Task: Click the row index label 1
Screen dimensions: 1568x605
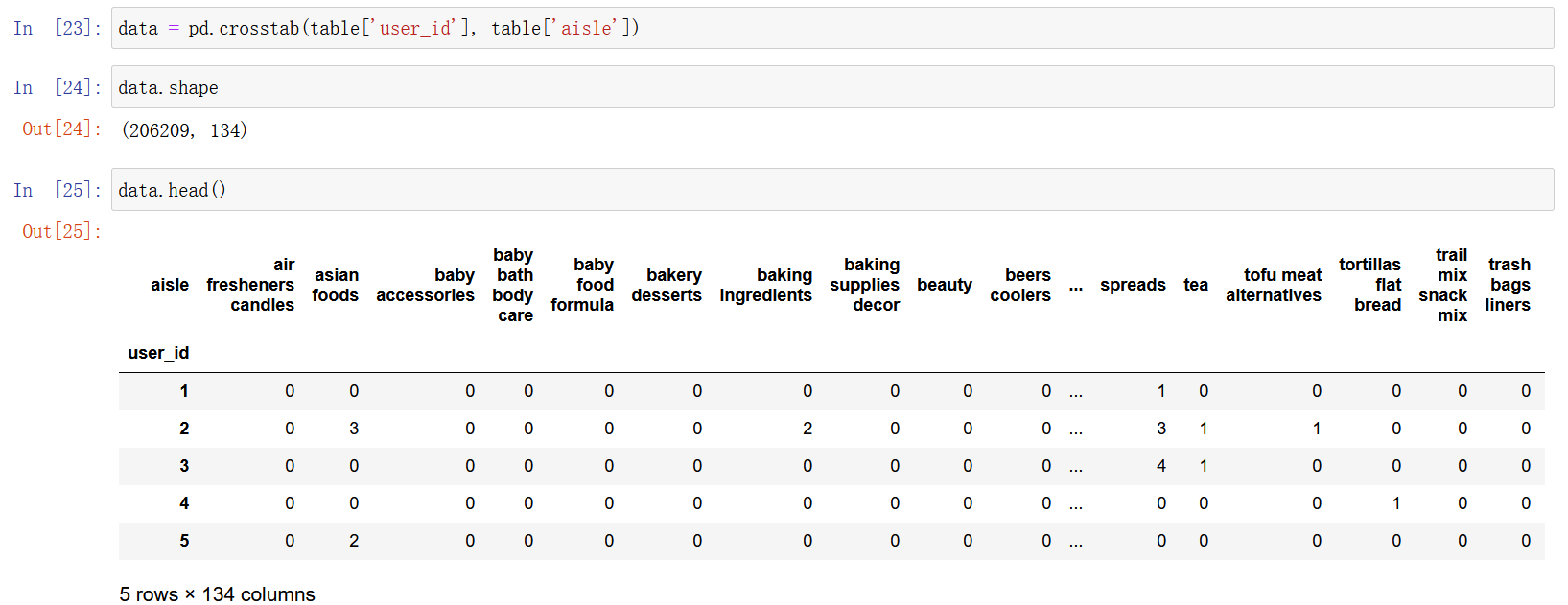Action: (x=184, y=391)
